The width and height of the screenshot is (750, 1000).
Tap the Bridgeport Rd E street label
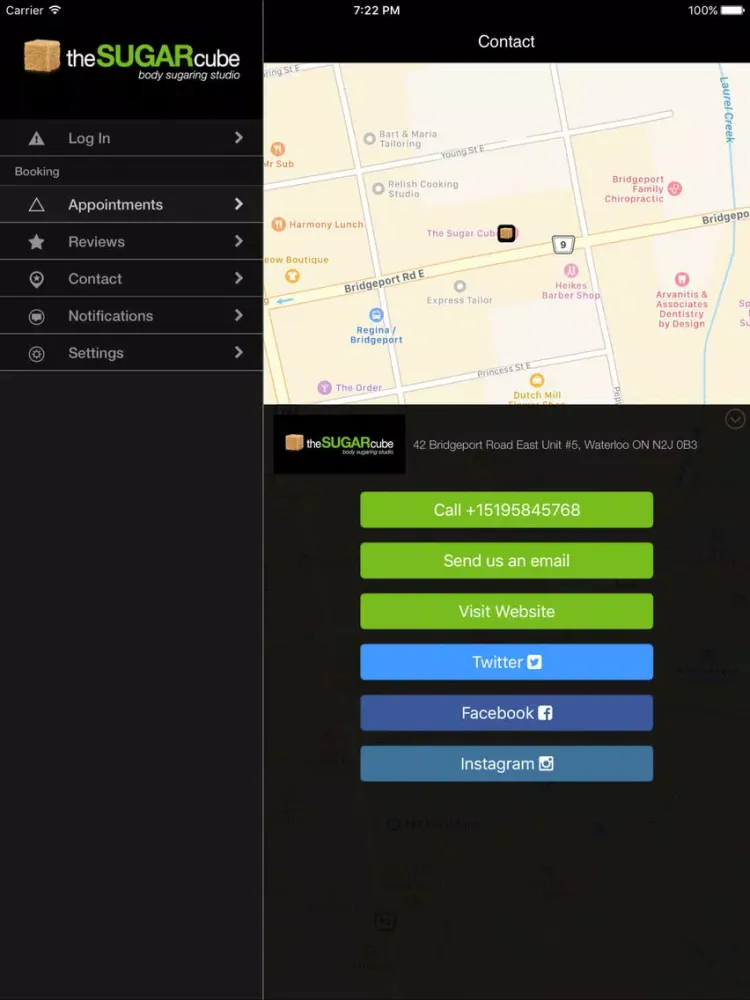[384, 281]
